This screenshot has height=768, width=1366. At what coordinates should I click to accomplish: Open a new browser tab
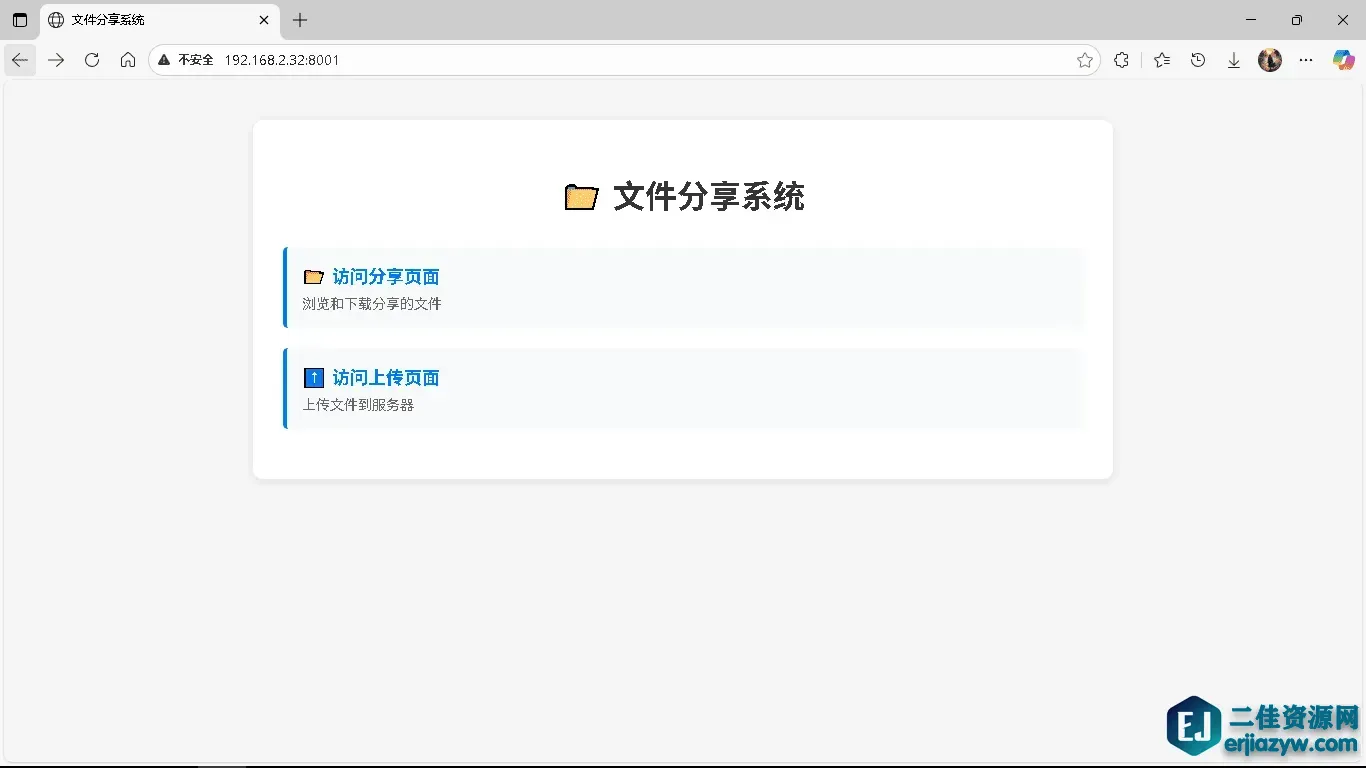(299, 20)
